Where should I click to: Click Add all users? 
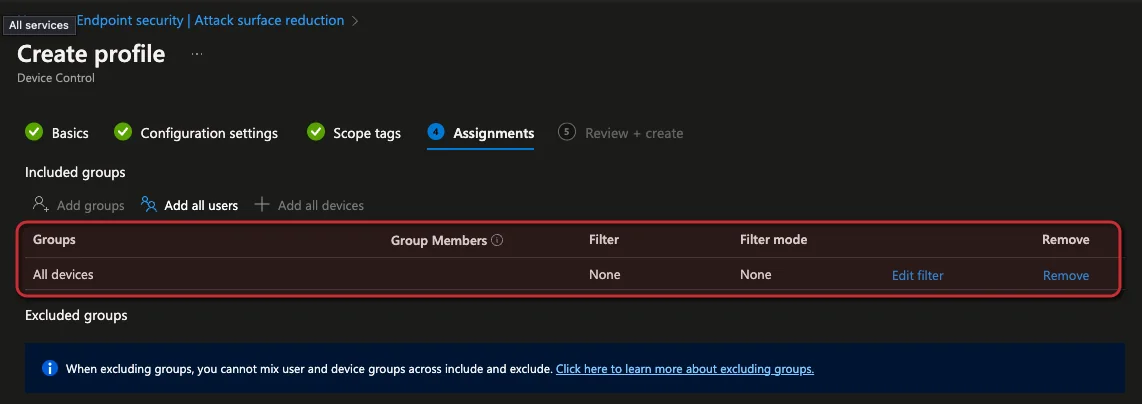coord(190,205)
